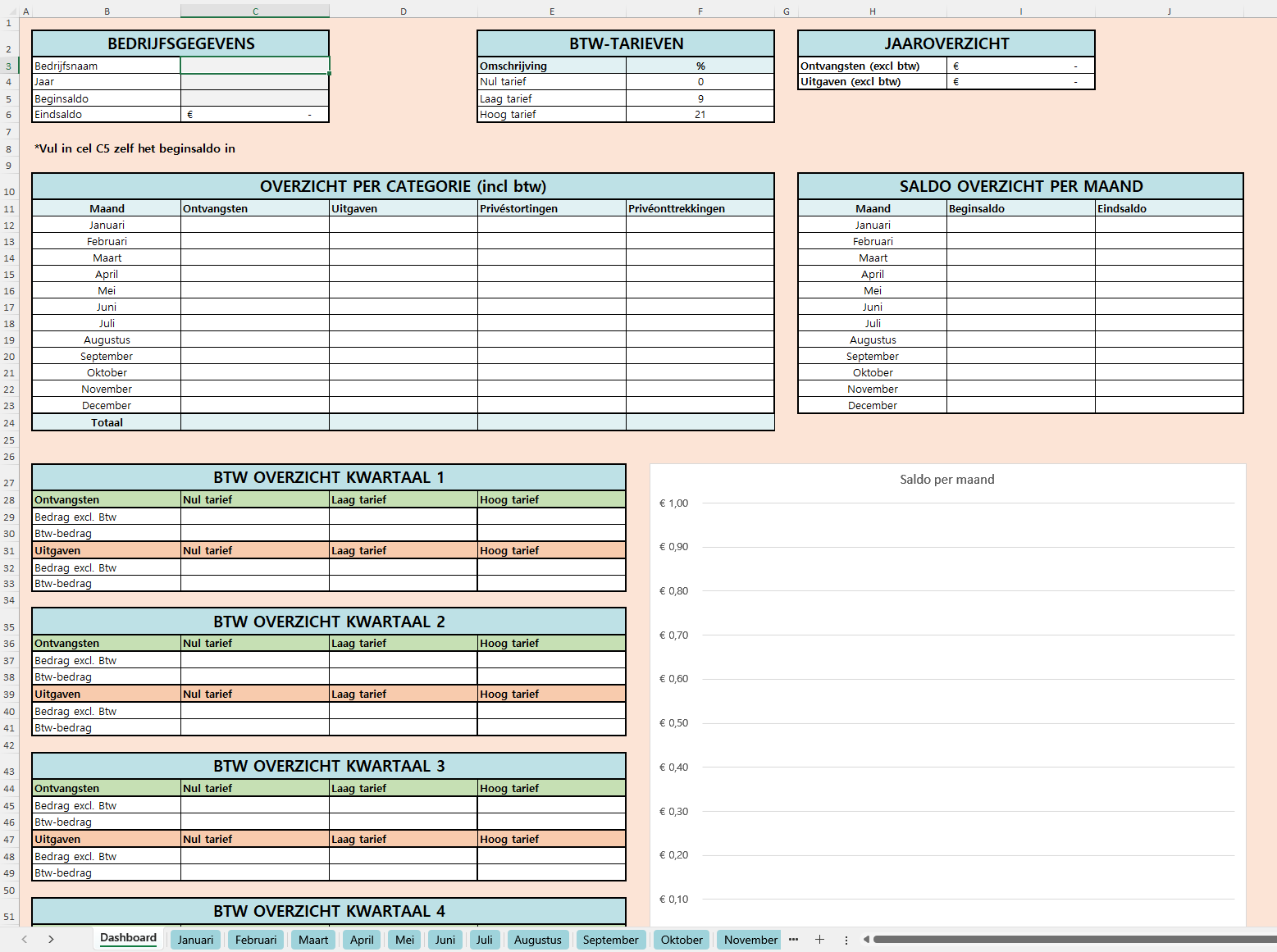Select the Beginsaldo input cell C5

click(255, 98)
